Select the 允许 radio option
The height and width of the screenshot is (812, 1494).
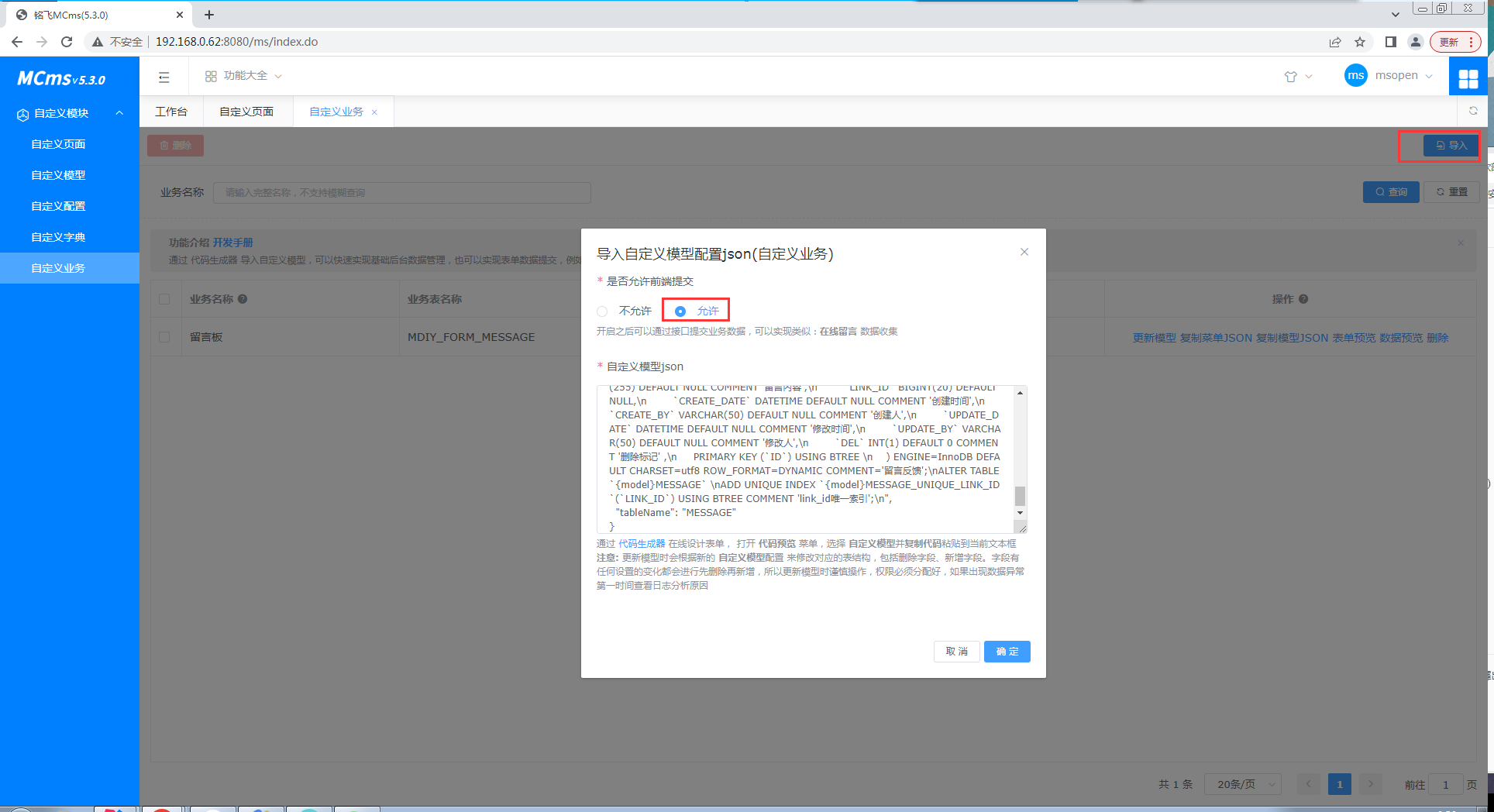coord(680,311)
